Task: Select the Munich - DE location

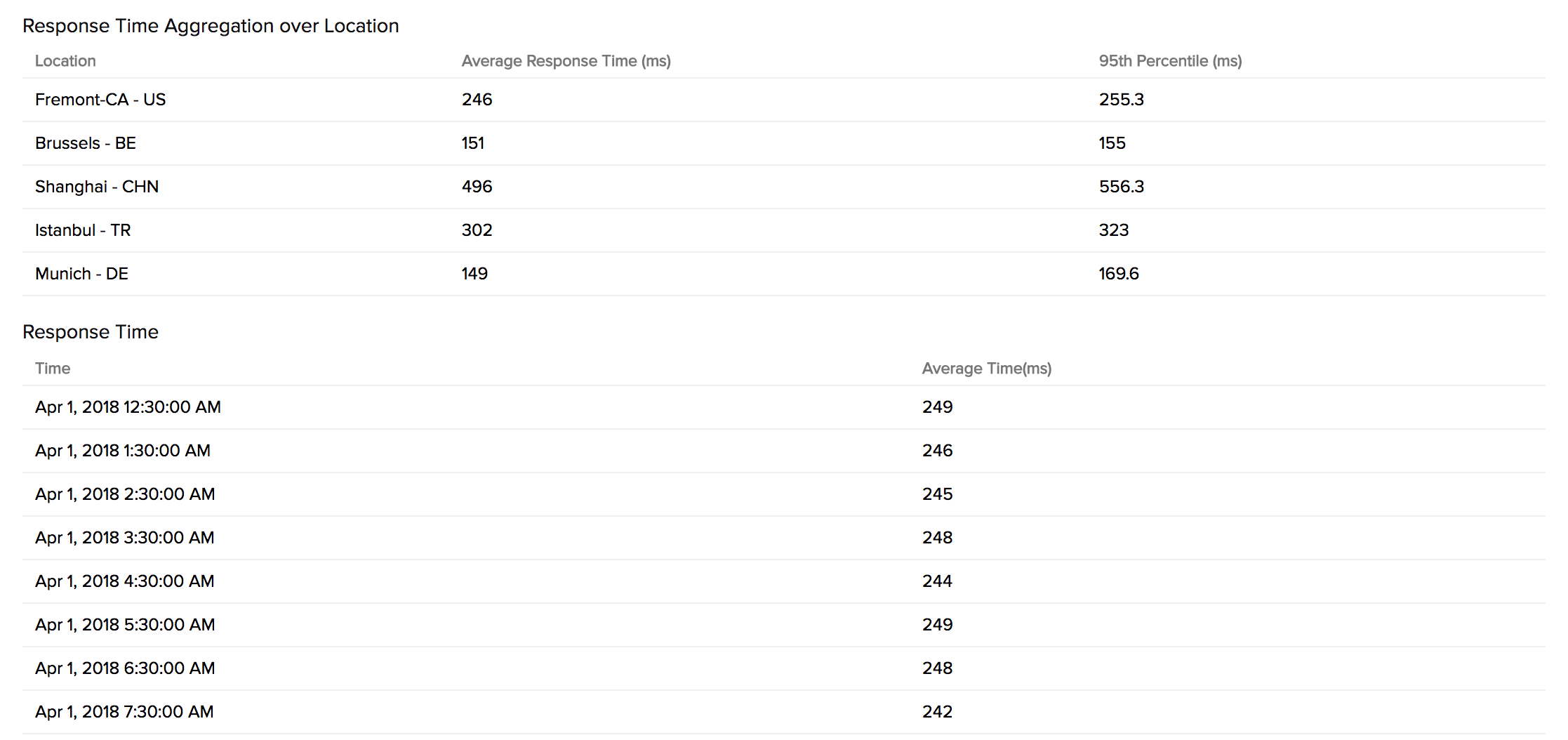Action: pos(81,274)
